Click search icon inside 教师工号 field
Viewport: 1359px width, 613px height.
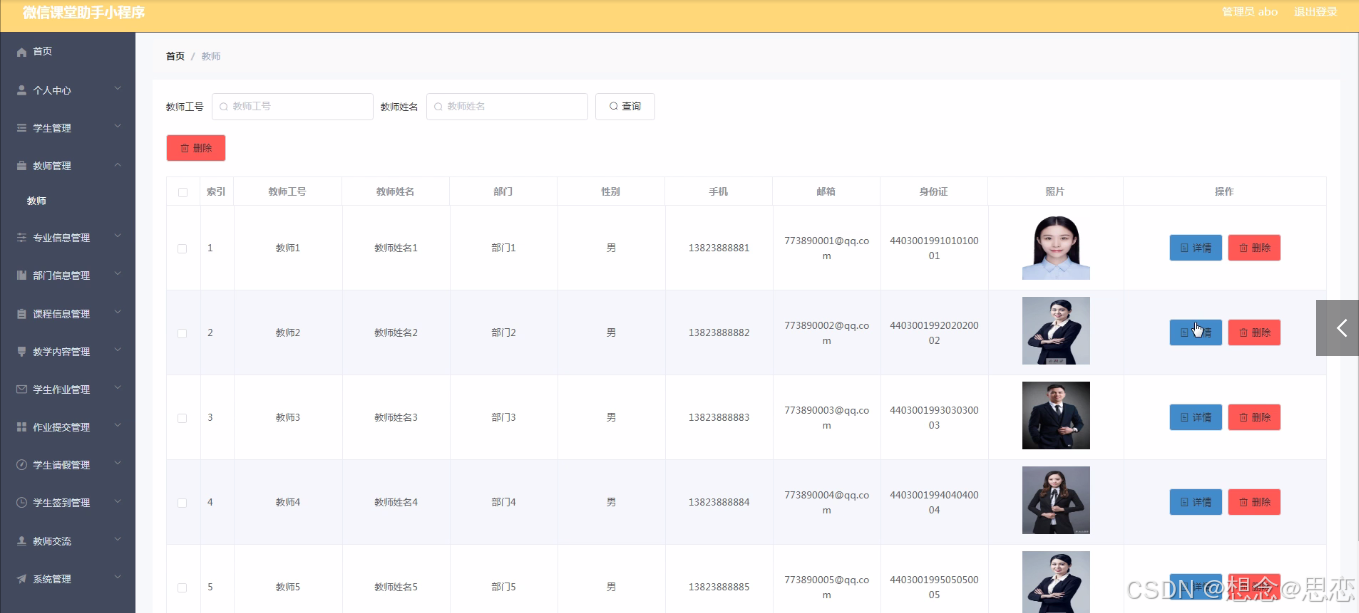click(223, 106)
